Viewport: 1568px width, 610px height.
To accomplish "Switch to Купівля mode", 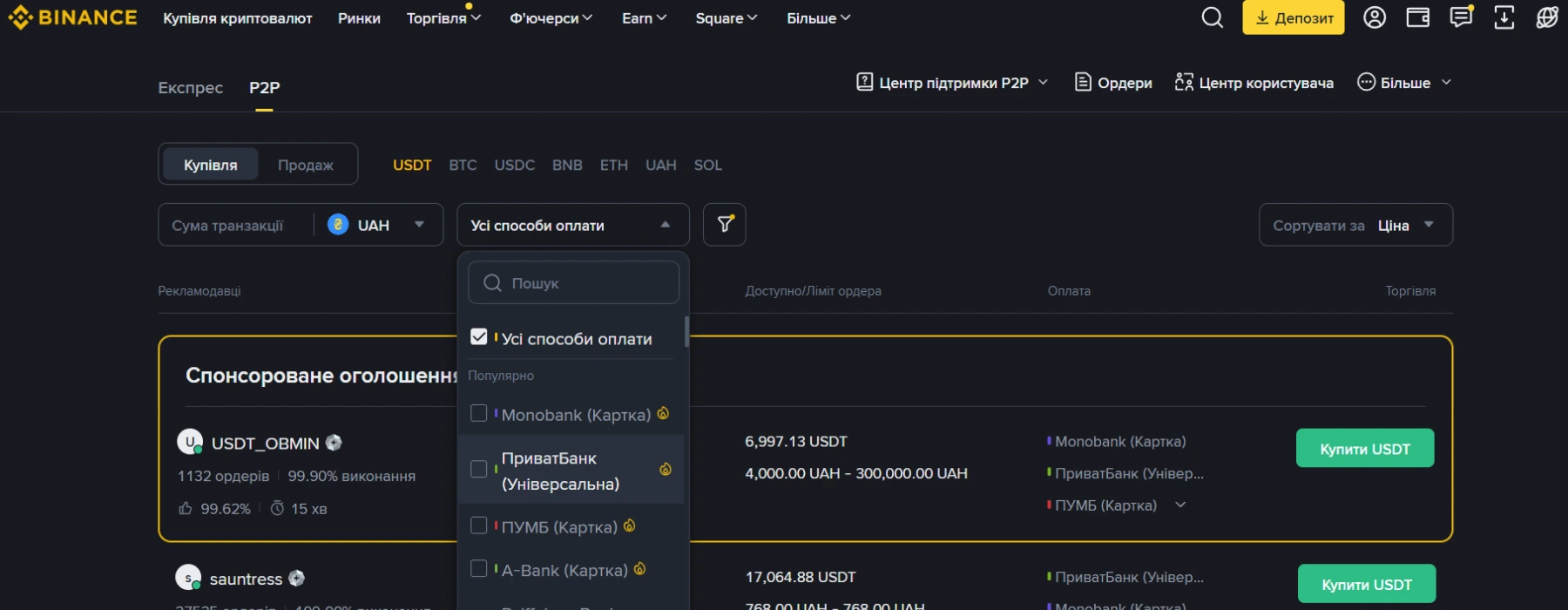I will pyautogui.click(x=210, y=165).
